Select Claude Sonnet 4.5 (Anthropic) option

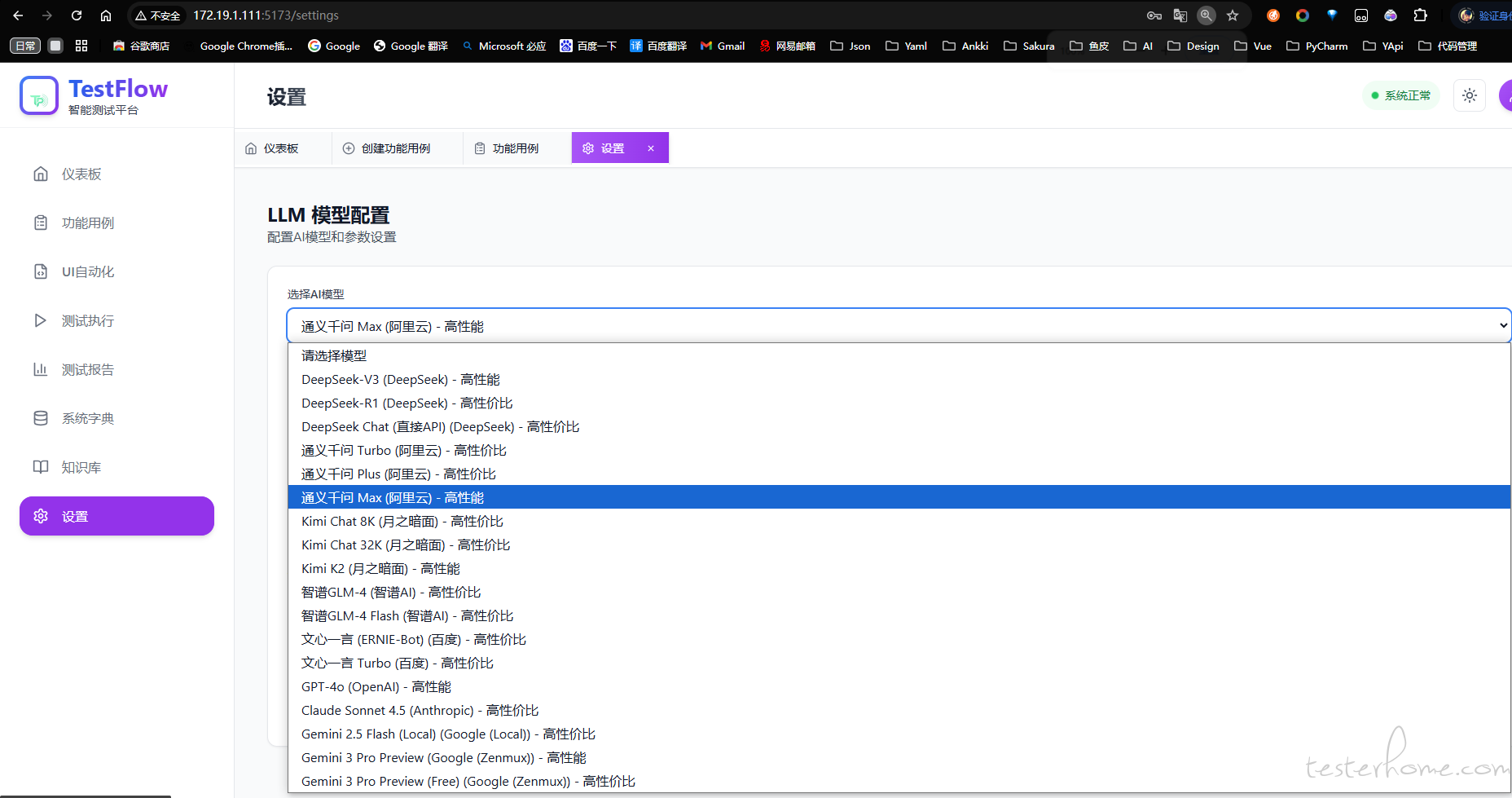(x=420, y=711)
